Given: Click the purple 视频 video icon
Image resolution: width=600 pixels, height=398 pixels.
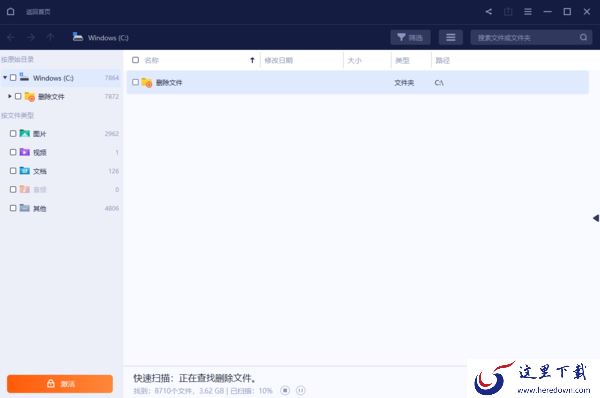Looking at the screenshot, I should [x=24, y=152].
